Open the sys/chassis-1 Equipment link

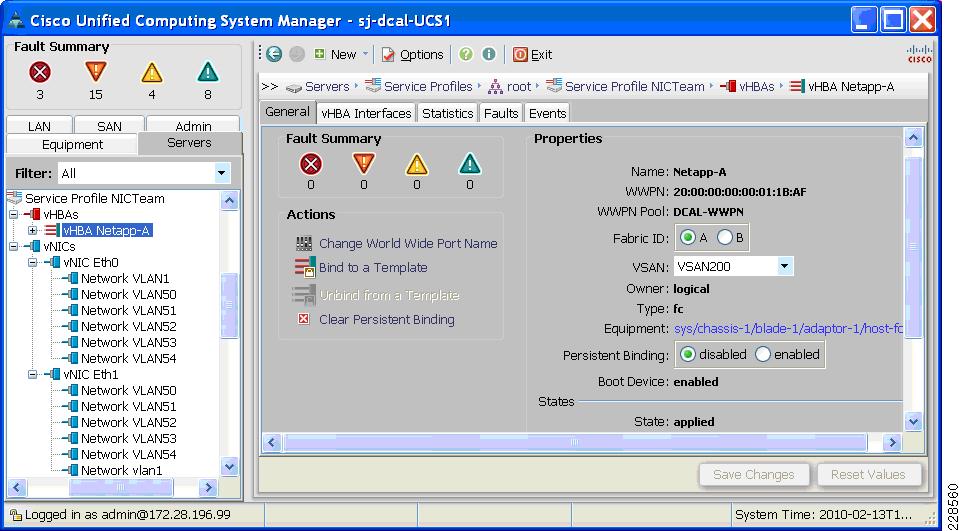coord(788,329)
